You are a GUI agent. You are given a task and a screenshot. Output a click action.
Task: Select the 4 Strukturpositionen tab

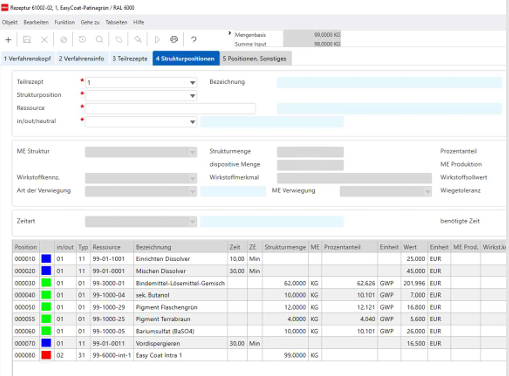click(186, 58)
